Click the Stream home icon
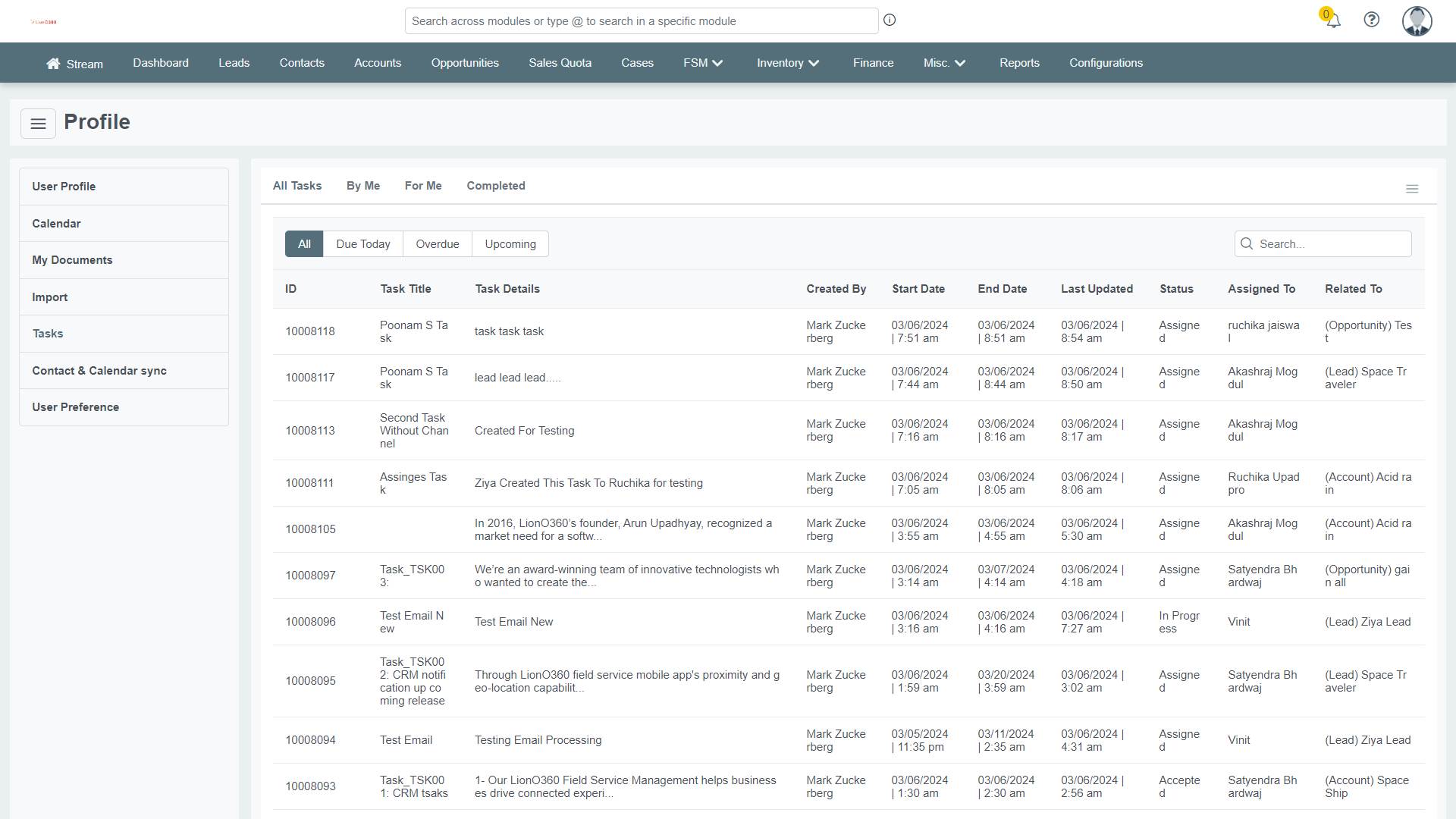1456x819 pixels. [53, 64]
